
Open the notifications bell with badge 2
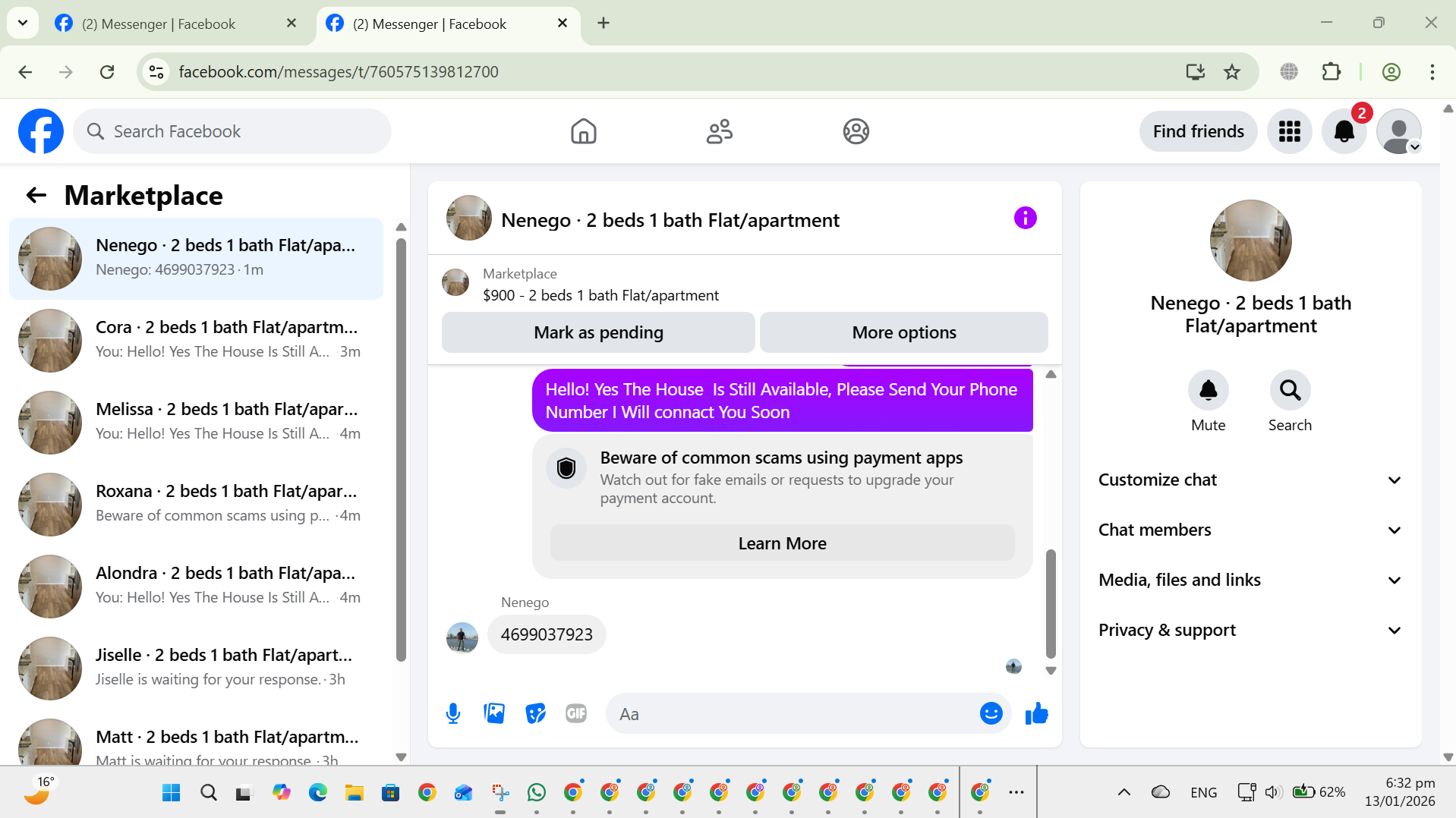click(x=1344, y=131)
